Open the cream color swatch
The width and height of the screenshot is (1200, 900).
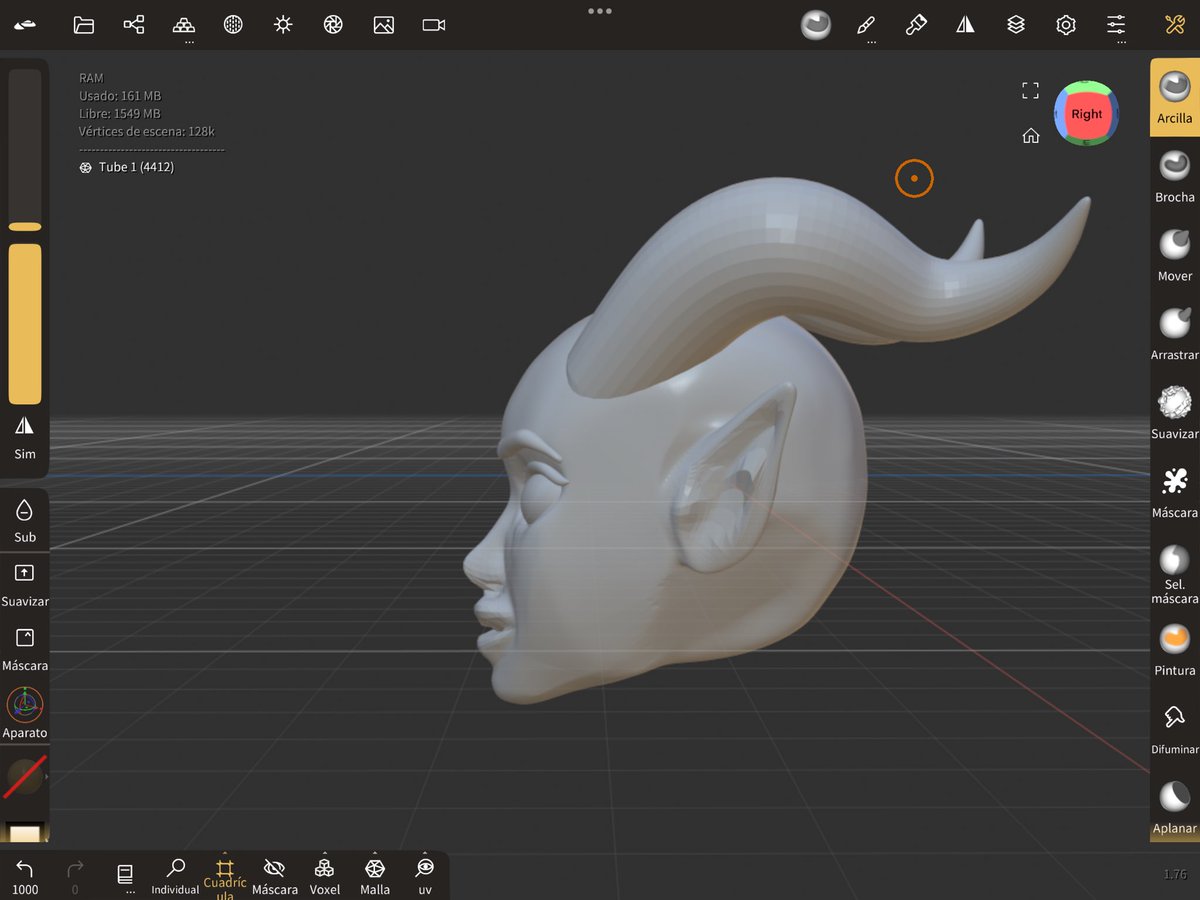click(x=25, y=833)
